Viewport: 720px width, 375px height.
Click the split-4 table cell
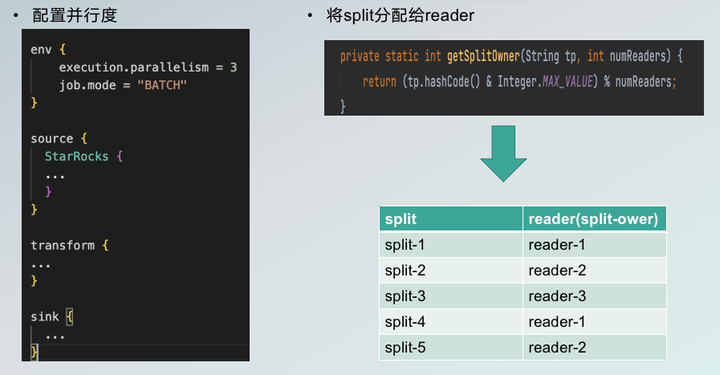click(x=451, y=322)
